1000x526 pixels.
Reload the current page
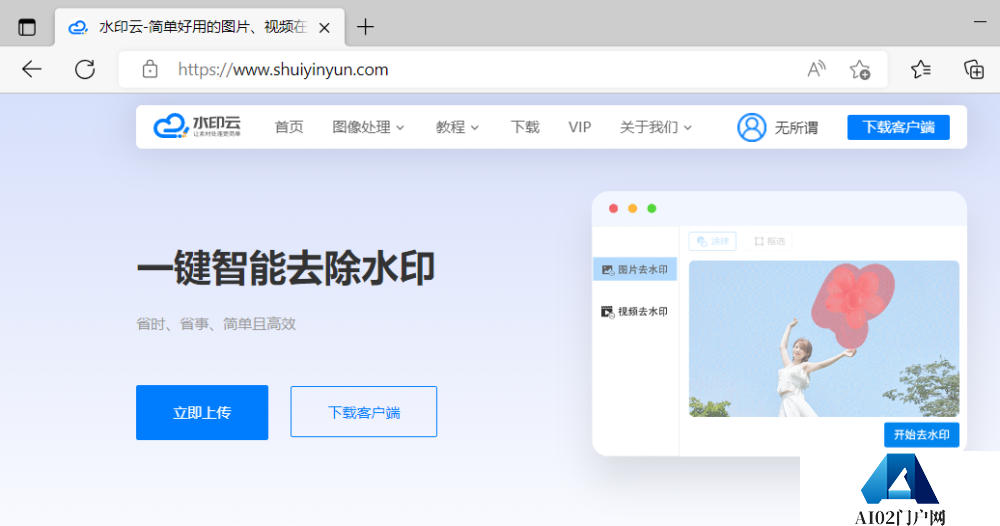85,69
